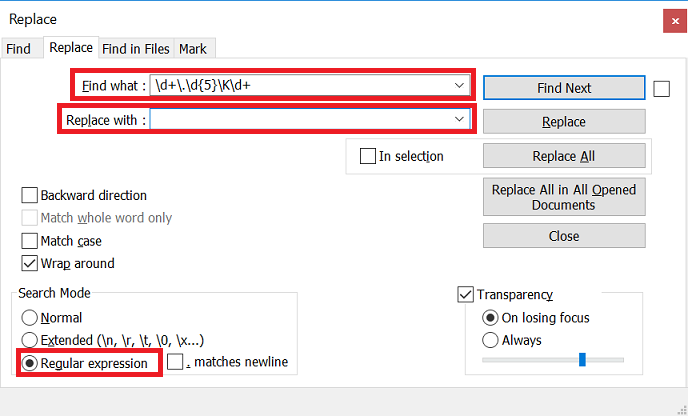The height and width of the screenshot is (416, 688).
Task: Open the Mark tab
Action: point(193,49)
